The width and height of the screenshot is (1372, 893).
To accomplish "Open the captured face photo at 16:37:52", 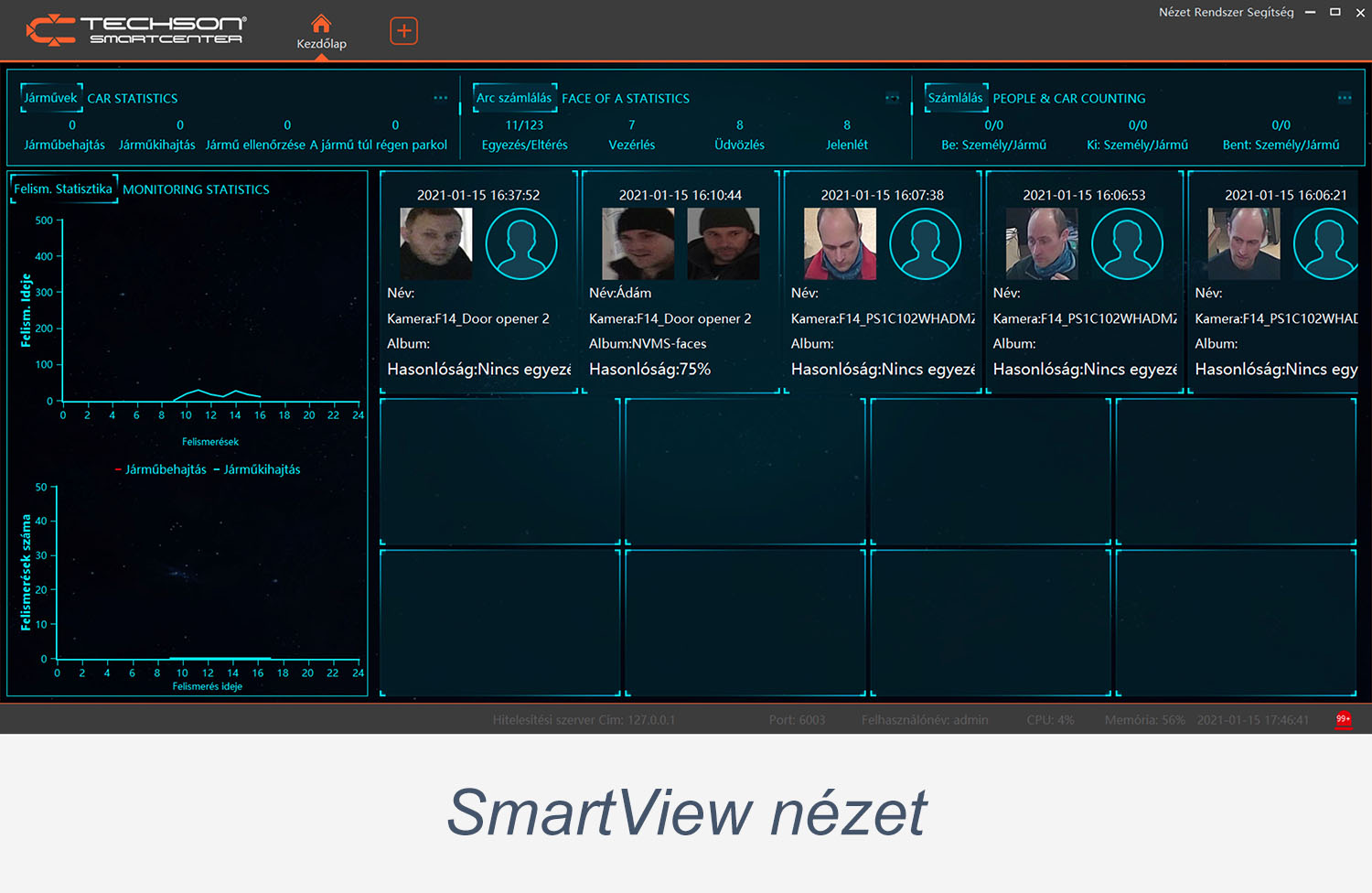I will point(436,243).
